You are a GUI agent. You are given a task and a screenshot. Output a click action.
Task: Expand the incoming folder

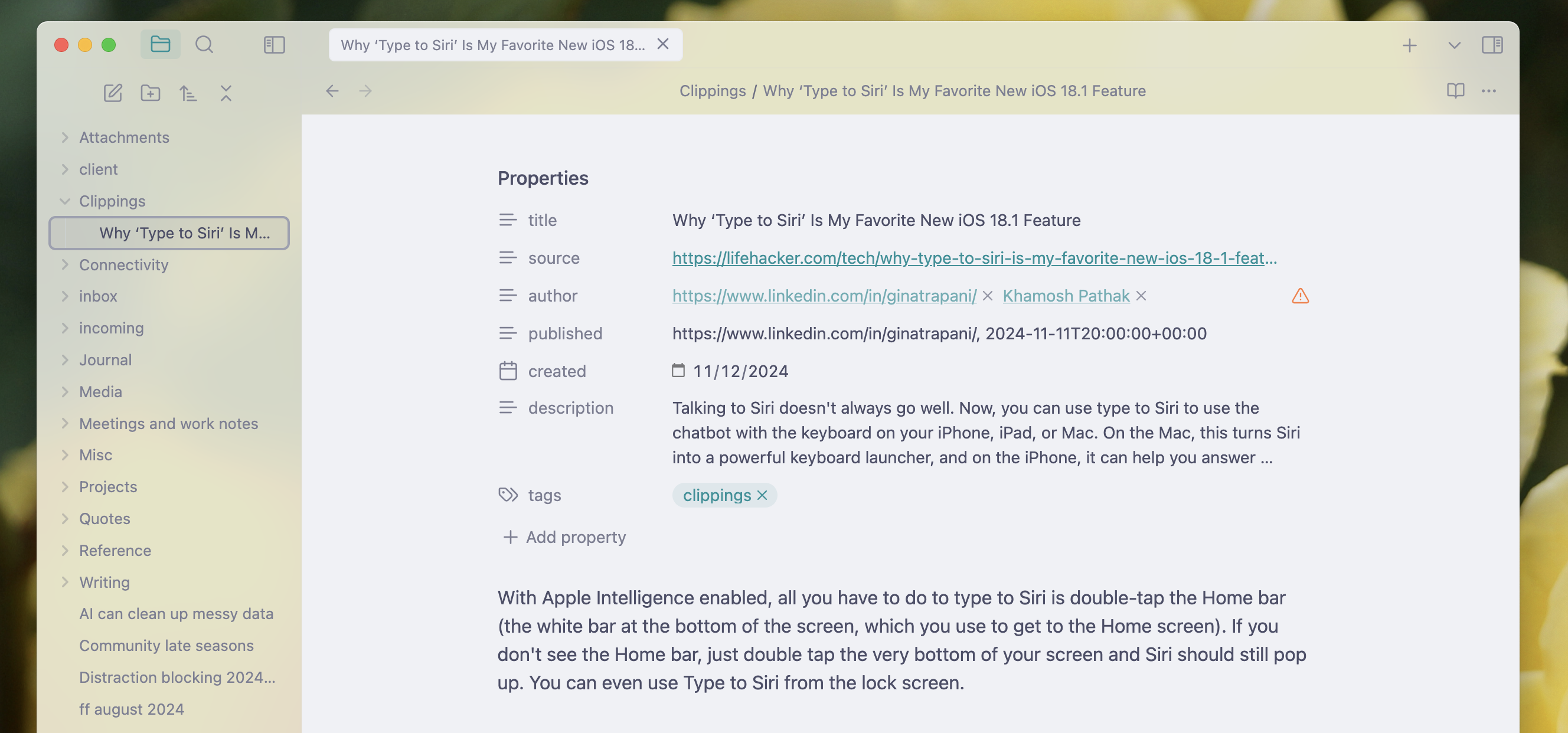coord(64,328)
